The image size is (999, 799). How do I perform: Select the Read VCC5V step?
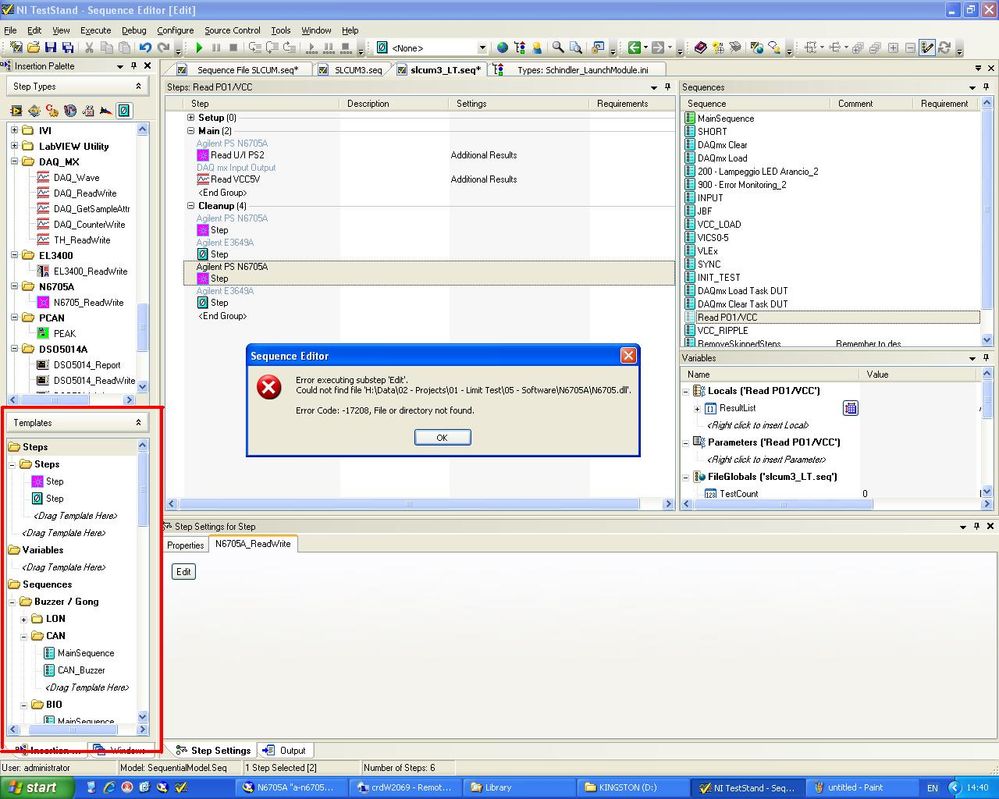pyautogui.click(x=235, y=180)
